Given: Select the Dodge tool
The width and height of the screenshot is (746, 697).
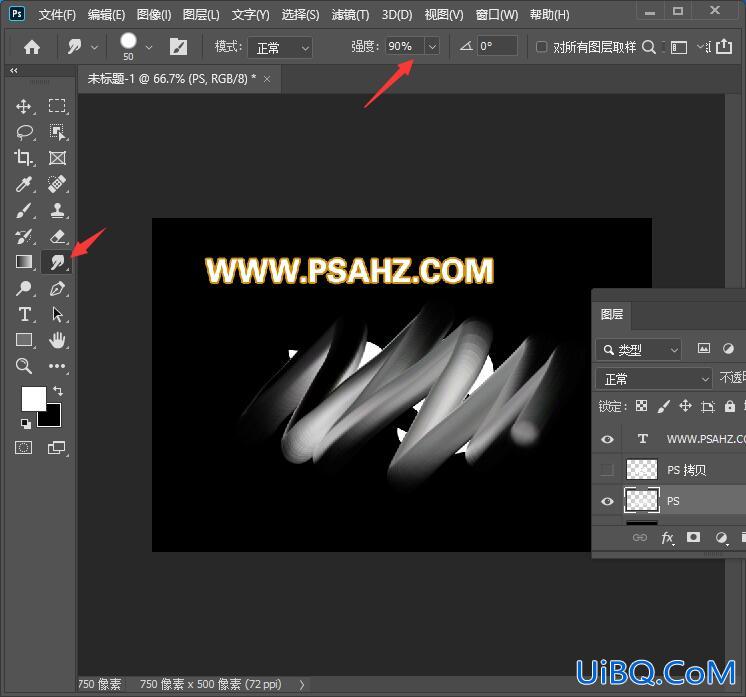Looking at the screenshot, I should click(x=24, y=288).
